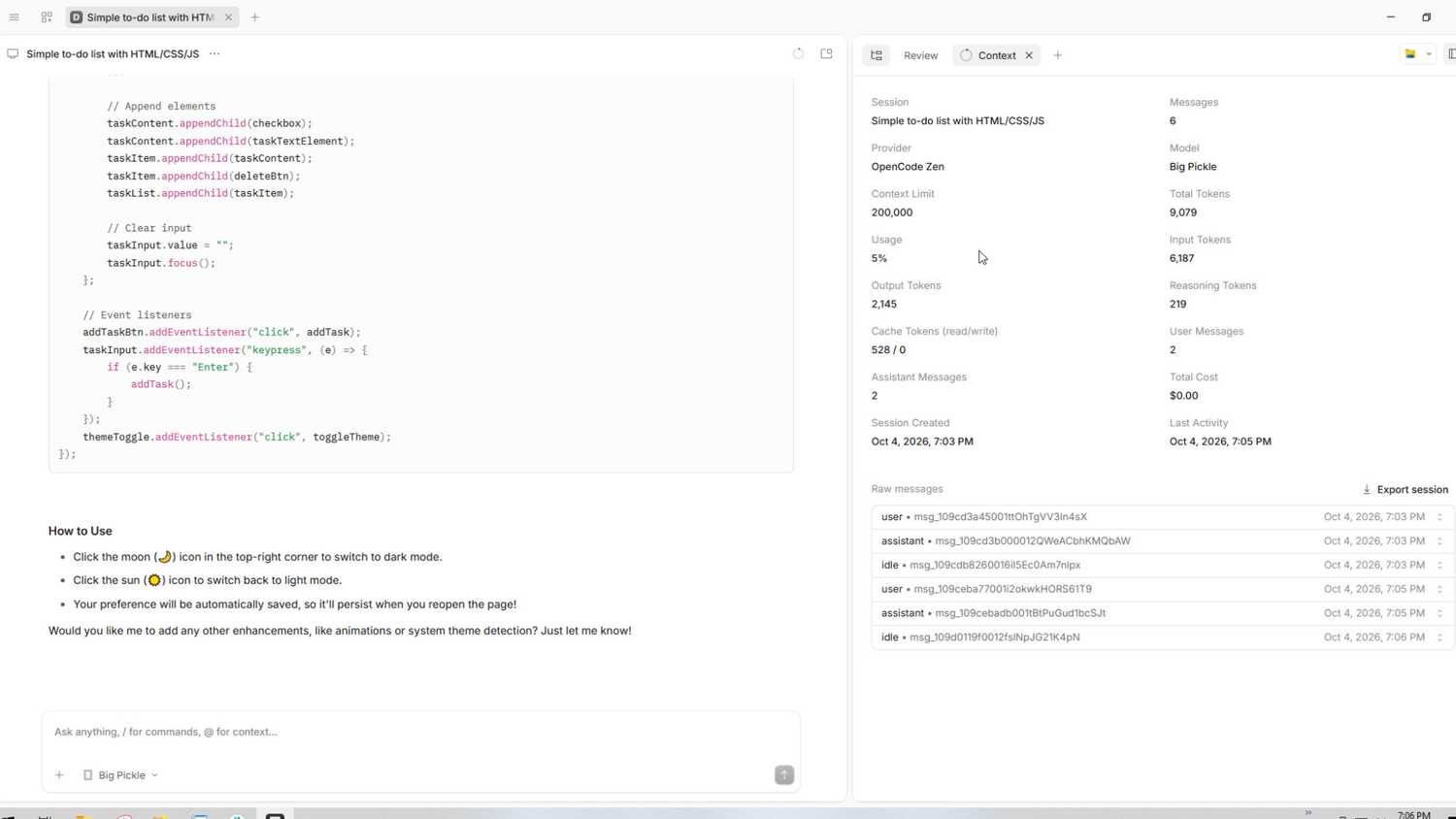The width and height of the screenshot is (1456, 819).
Task: Open the grid overview icon beside session tab
Action: click(x=47, y=17)
